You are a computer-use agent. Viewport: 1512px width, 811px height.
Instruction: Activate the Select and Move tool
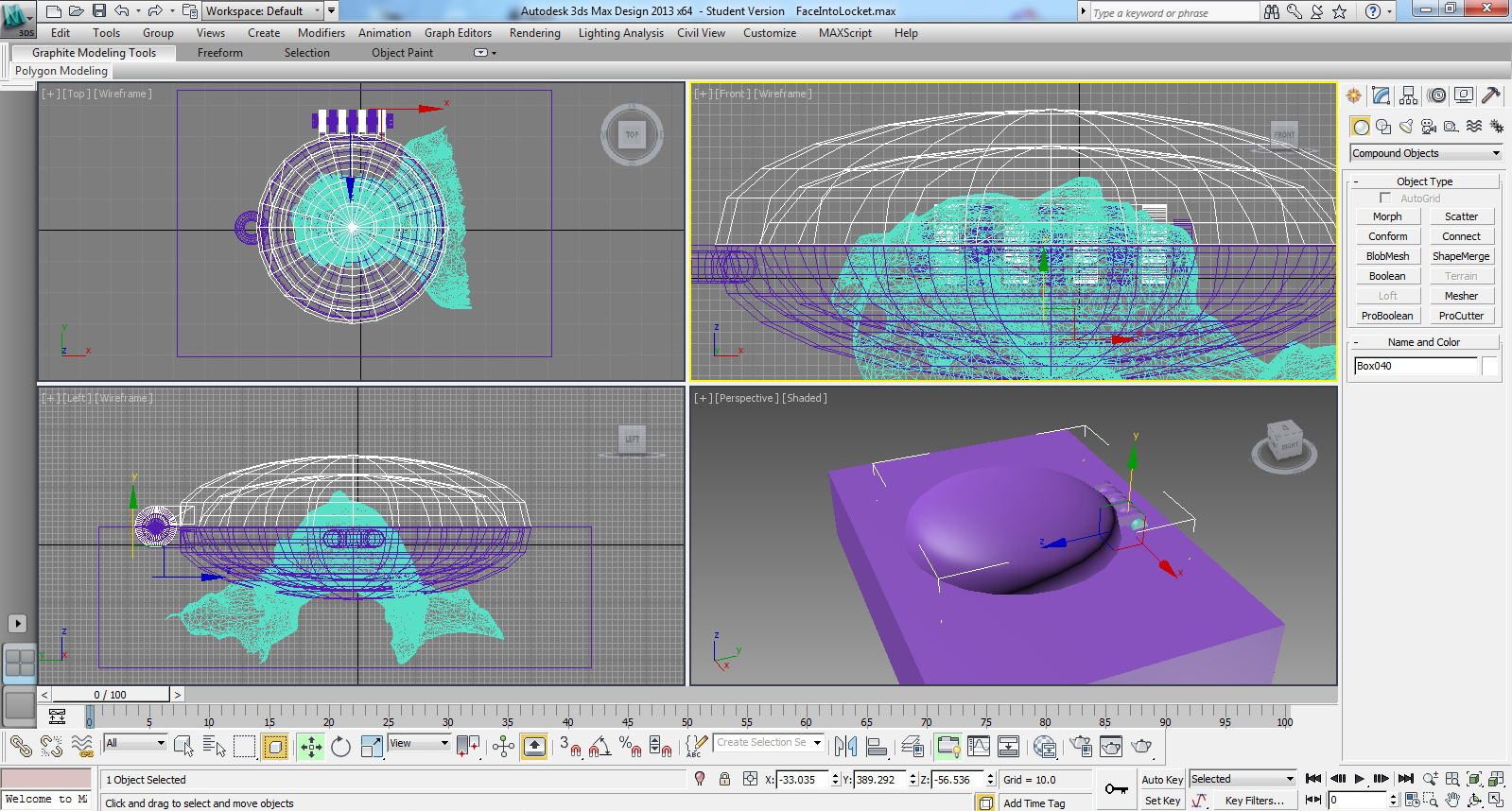pos(311,747)
